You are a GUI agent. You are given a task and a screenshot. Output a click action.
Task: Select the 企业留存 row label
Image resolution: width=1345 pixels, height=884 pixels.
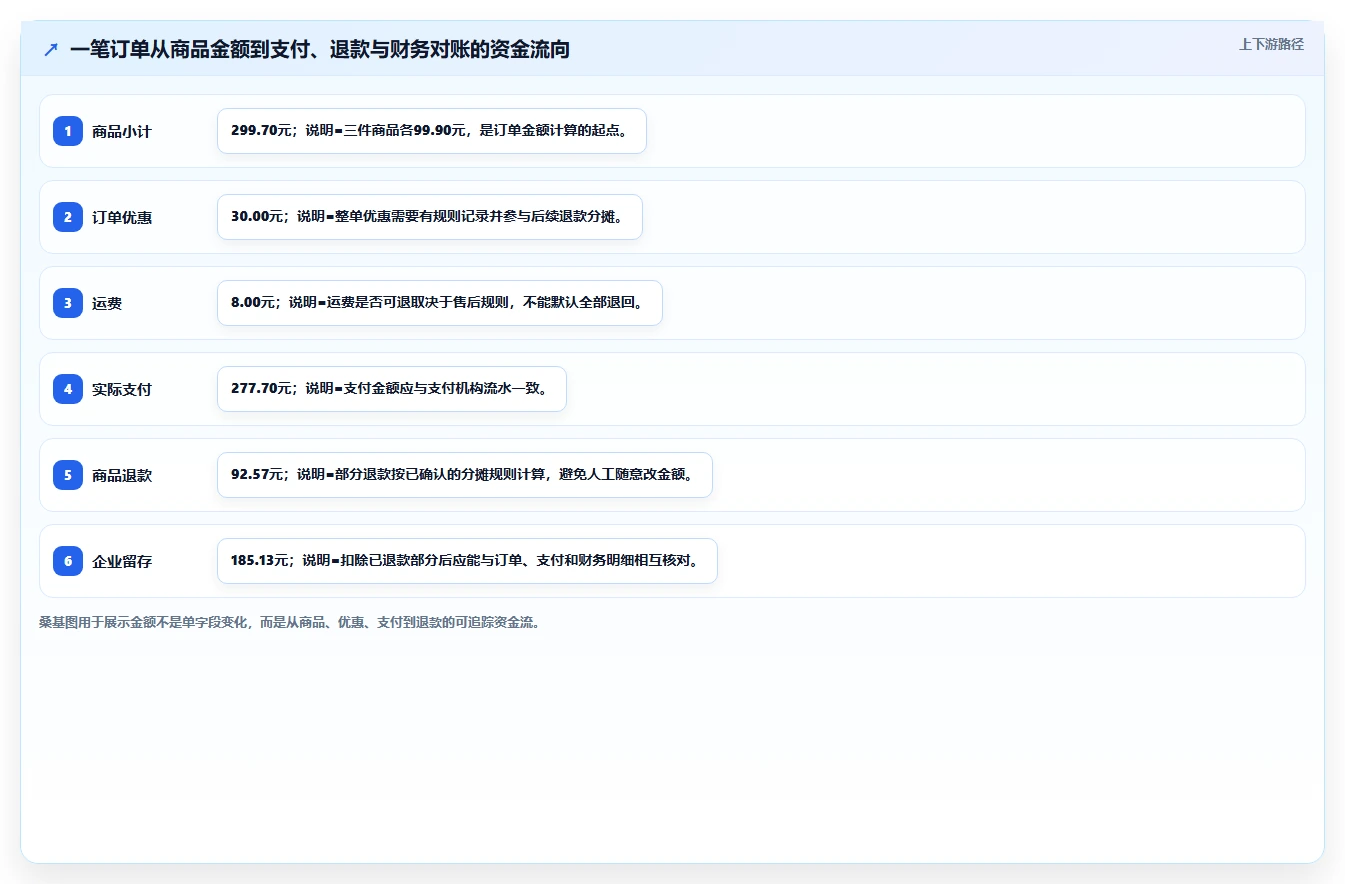[122, 561]
